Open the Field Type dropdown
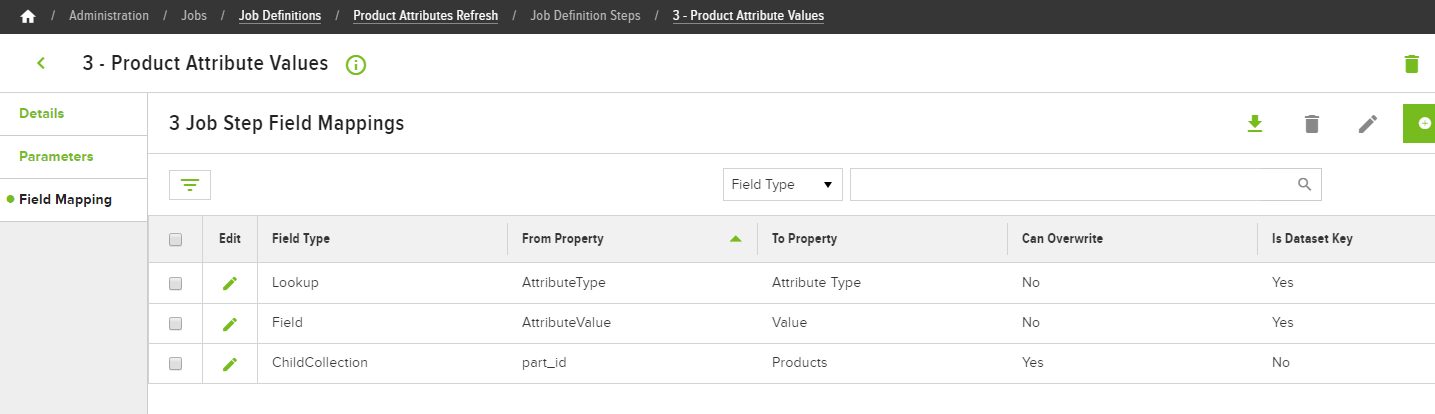This screenshot has width=1435, height=414. tap(783, 184)
